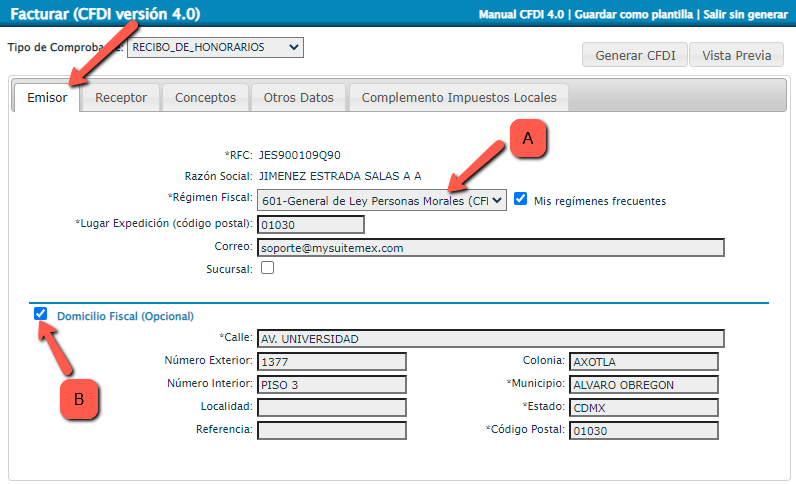The height and width of the screenshot is (484, 796).
Task: Open the Tipo de Comprobante dropdown
Action: click(x=214, y=47)
